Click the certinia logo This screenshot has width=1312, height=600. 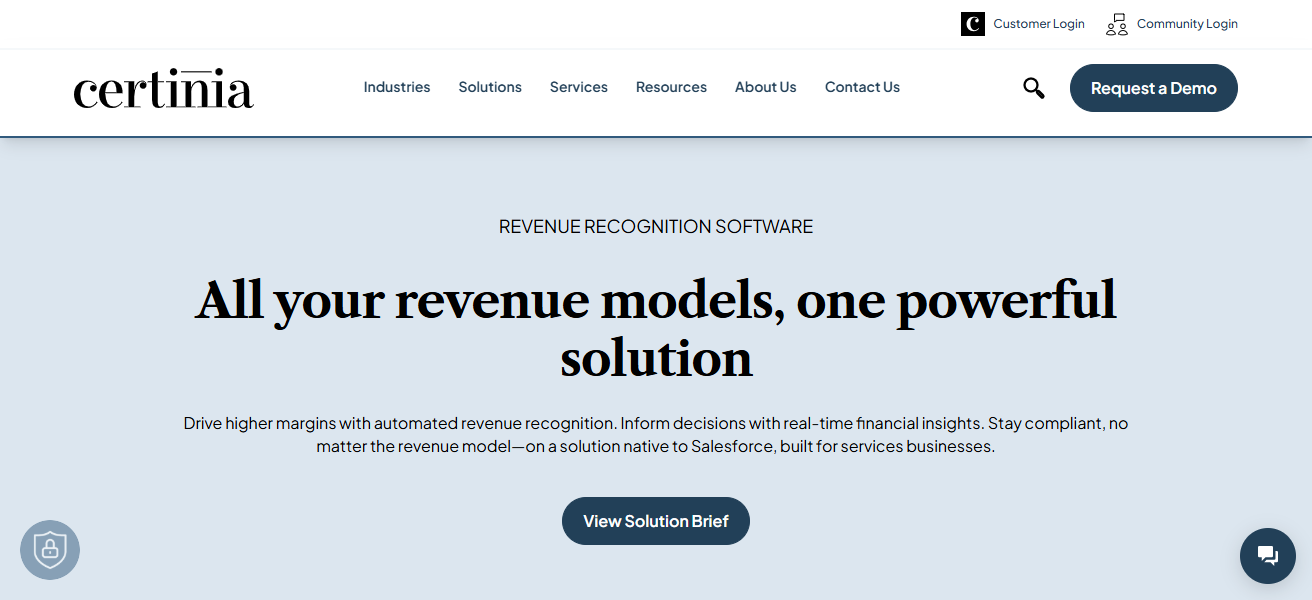163,89
